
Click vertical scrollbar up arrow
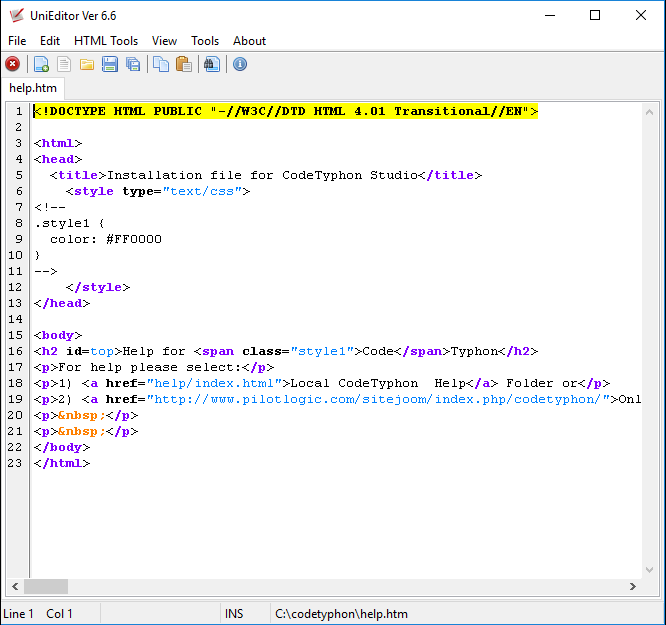tap(649, 112)
